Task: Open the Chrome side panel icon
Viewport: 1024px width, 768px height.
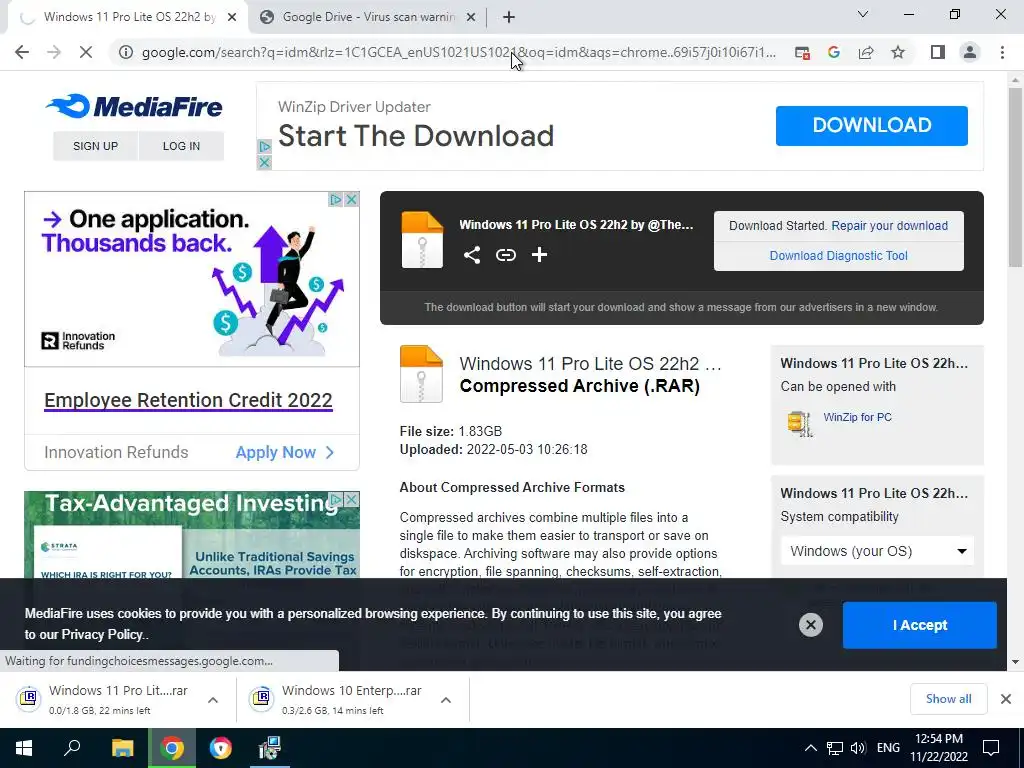Action: pos(938,52)
